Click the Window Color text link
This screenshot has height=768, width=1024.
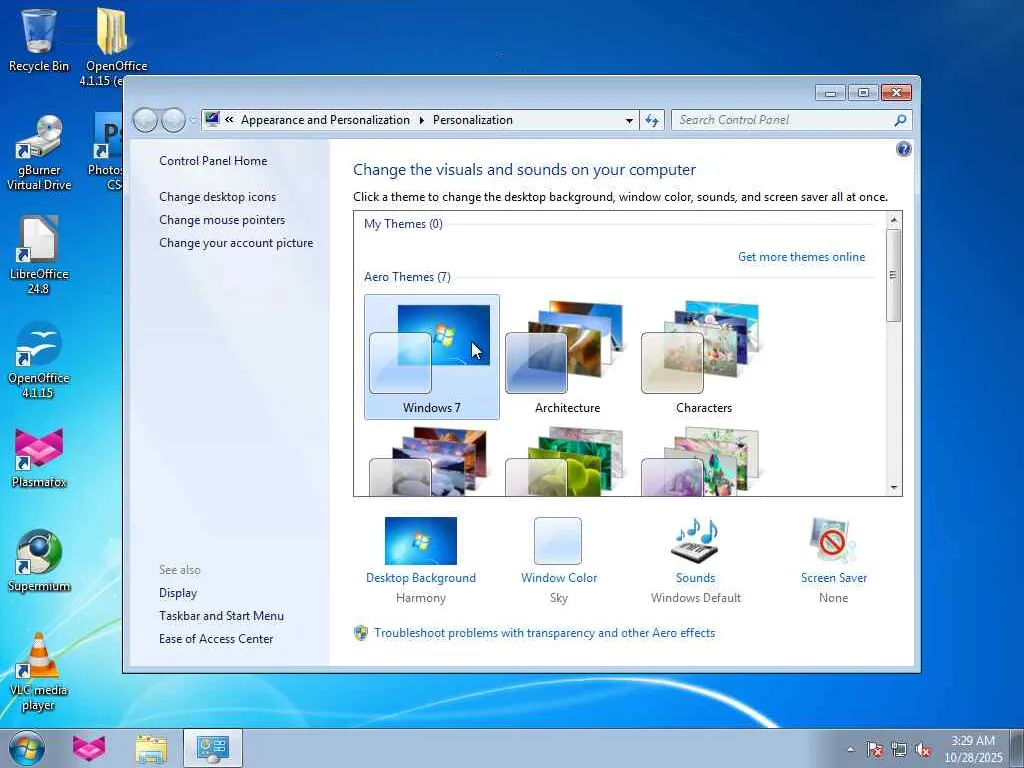pos(559,578)
